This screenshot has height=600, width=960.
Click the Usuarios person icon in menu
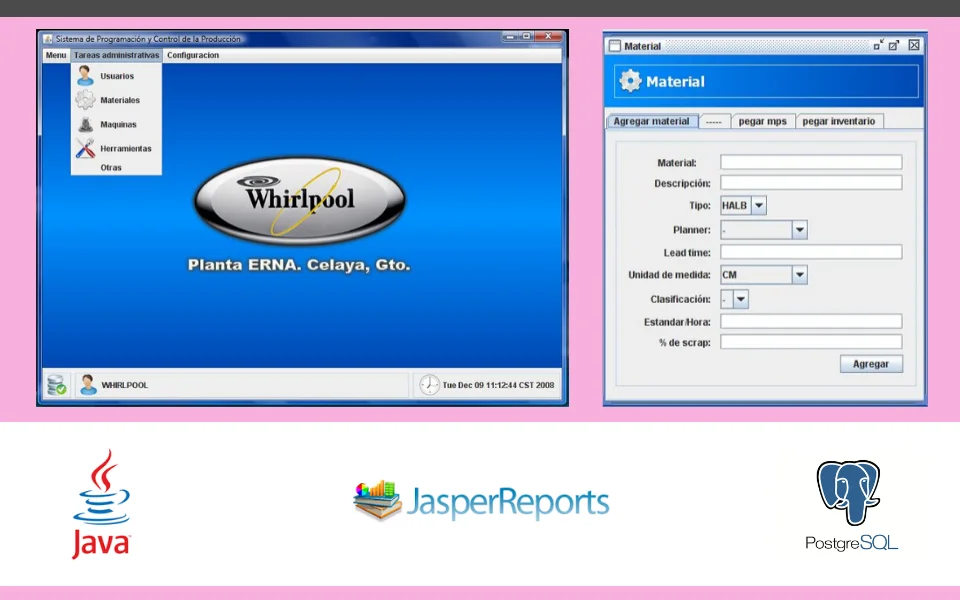tap(85, 76)
